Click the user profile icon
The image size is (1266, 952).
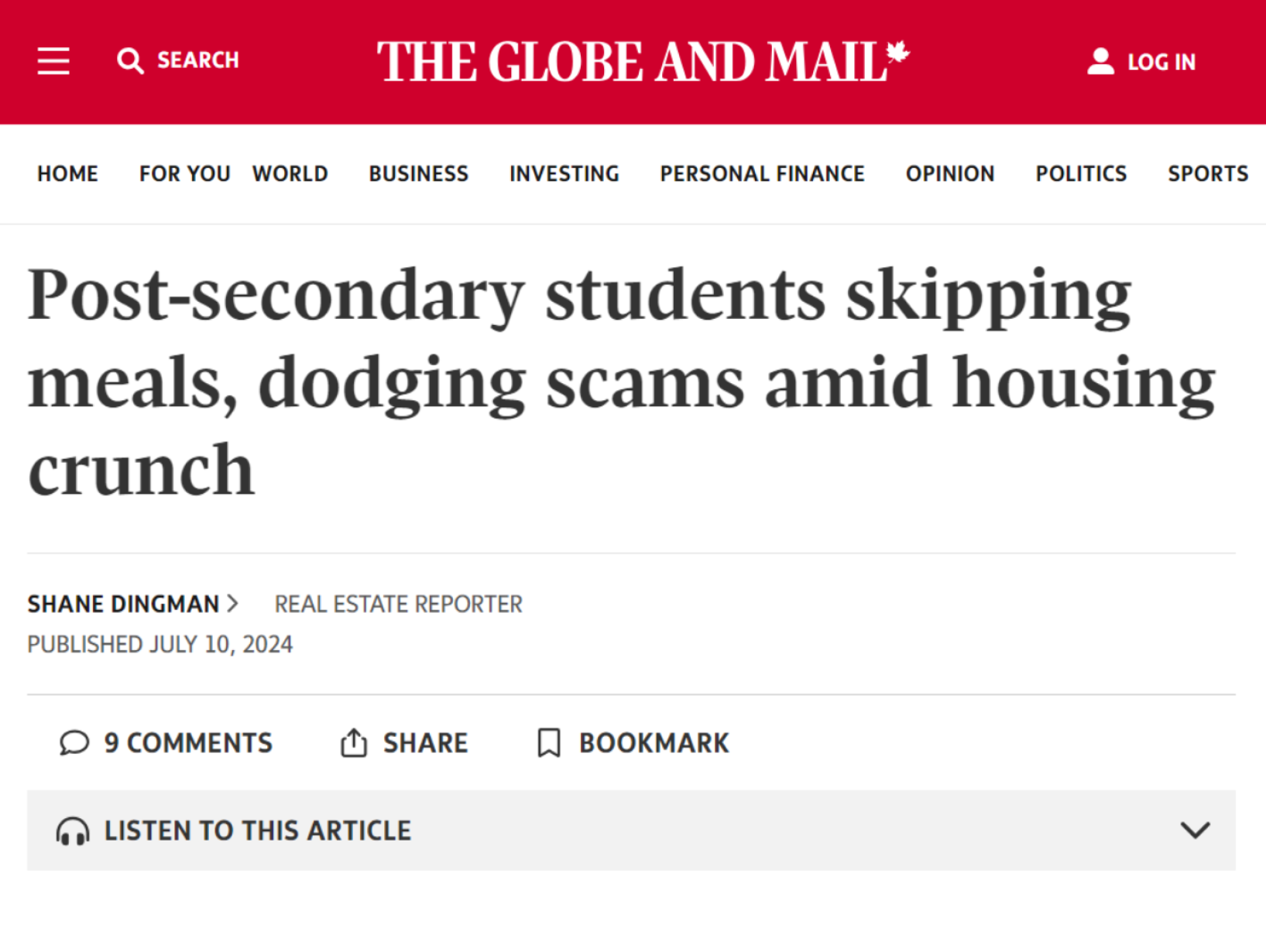click(1100, 61)
